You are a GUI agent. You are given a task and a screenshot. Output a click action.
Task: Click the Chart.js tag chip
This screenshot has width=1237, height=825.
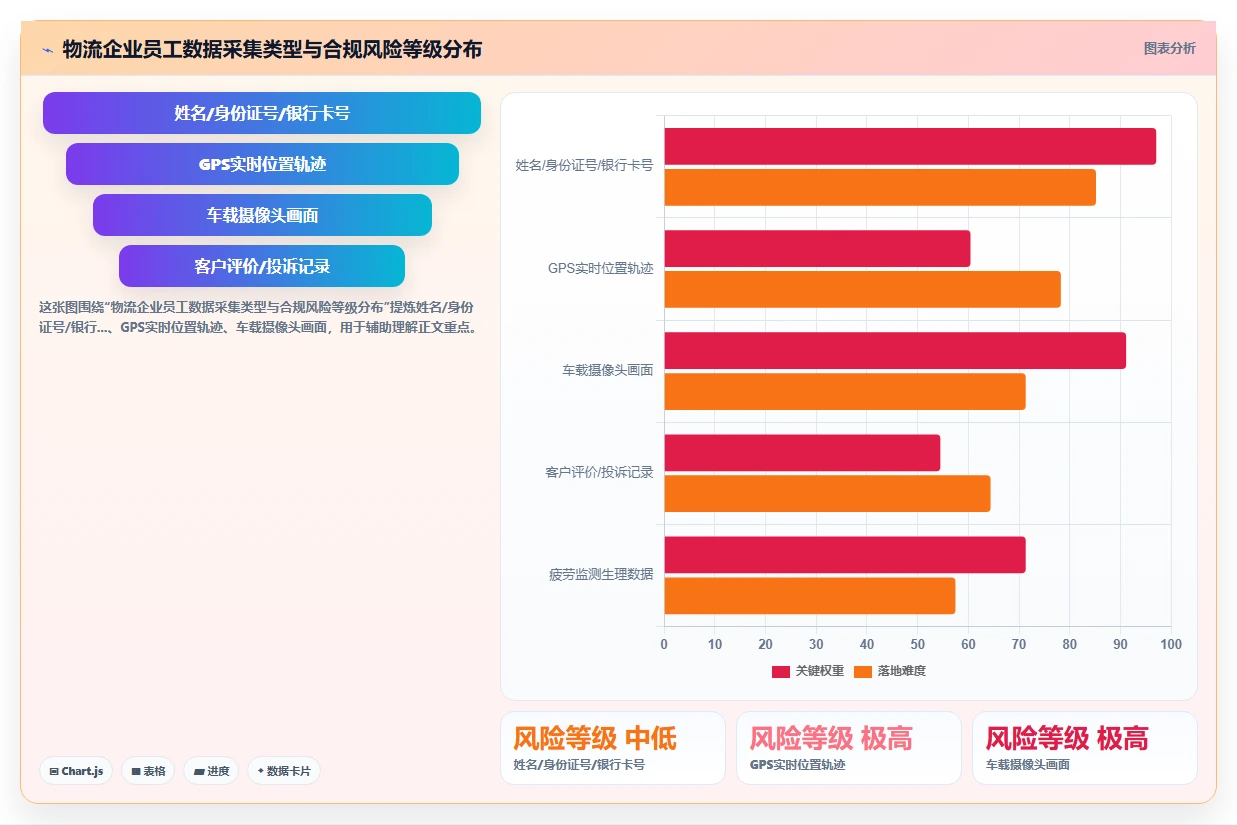76,771
